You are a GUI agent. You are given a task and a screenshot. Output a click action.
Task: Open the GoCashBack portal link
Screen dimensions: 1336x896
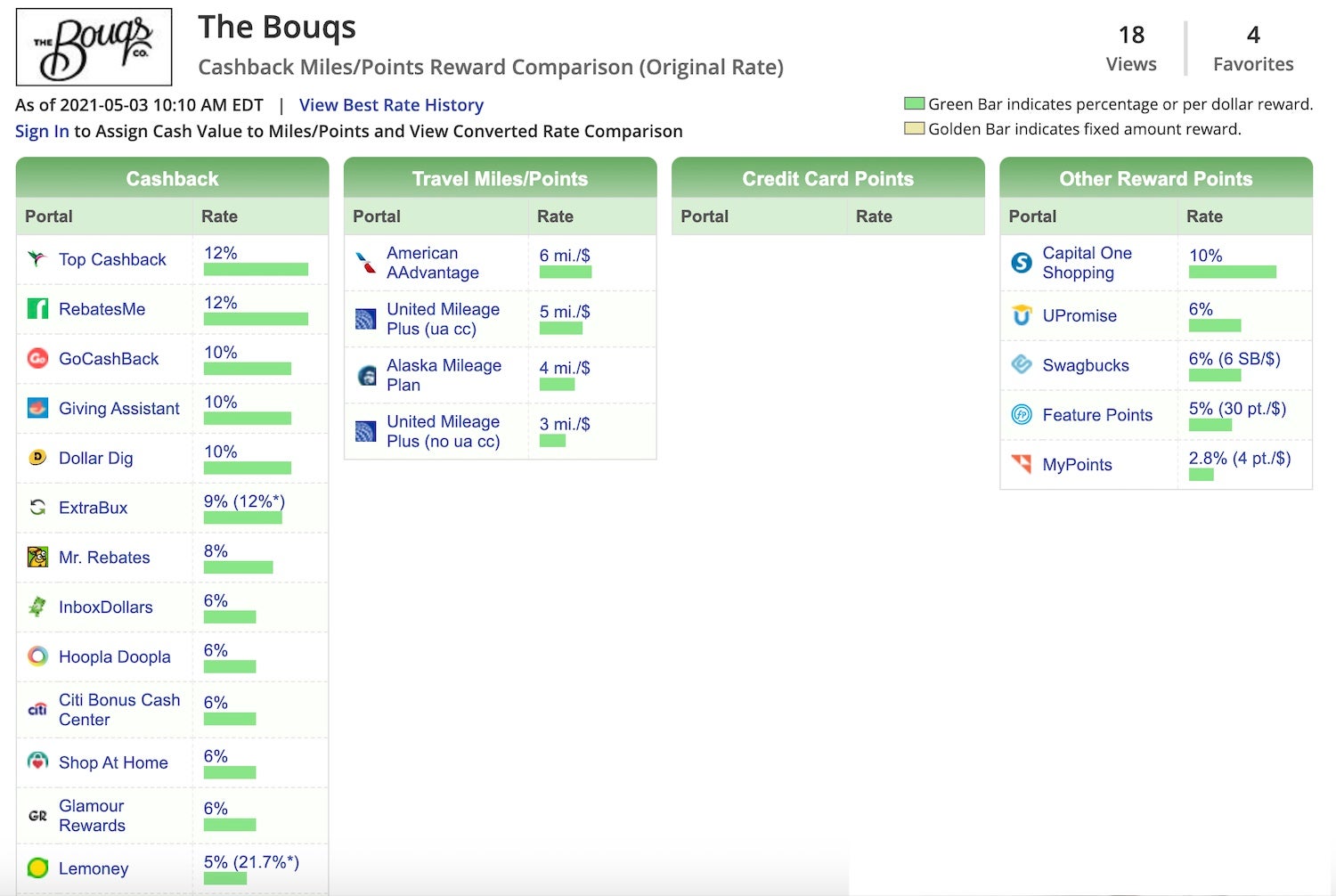click(x=109, y=358)
